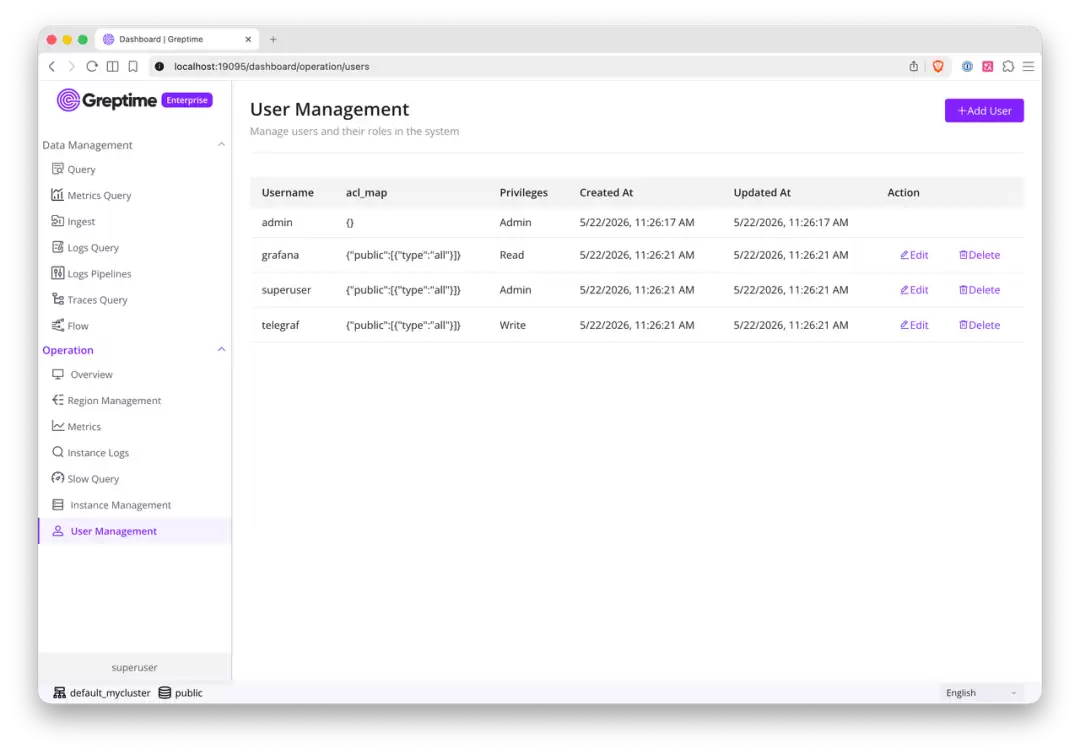The width and height of the screenshot is (1080, 754).
Task: Click the Created At column header
Action: pos(606,193)
